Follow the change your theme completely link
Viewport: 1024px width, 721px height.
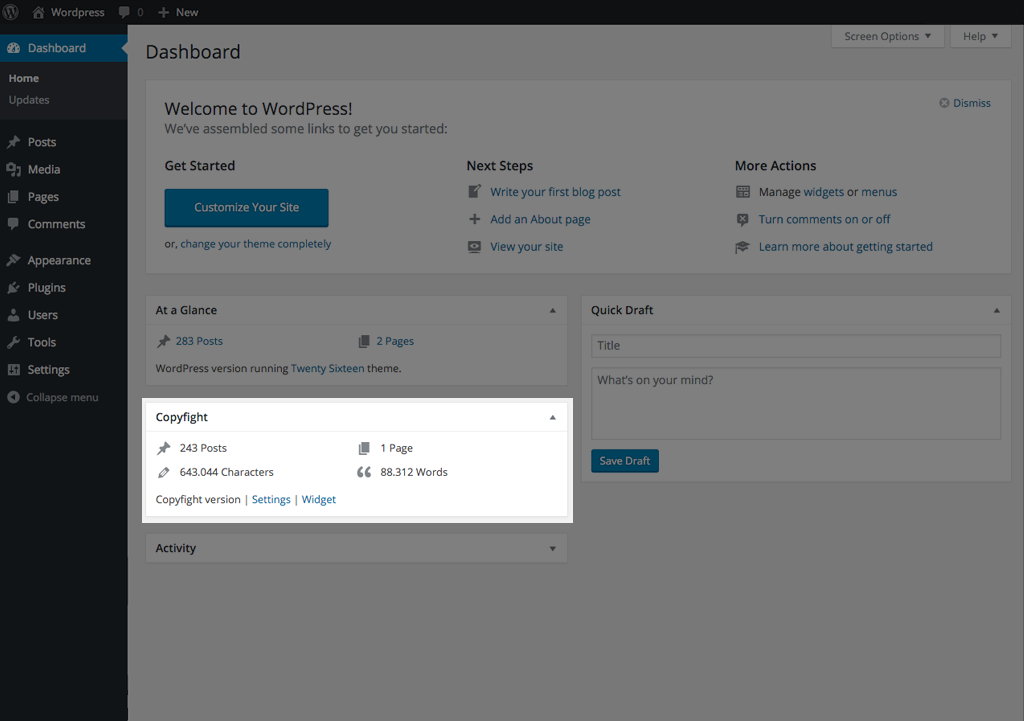tap(255, 244)
